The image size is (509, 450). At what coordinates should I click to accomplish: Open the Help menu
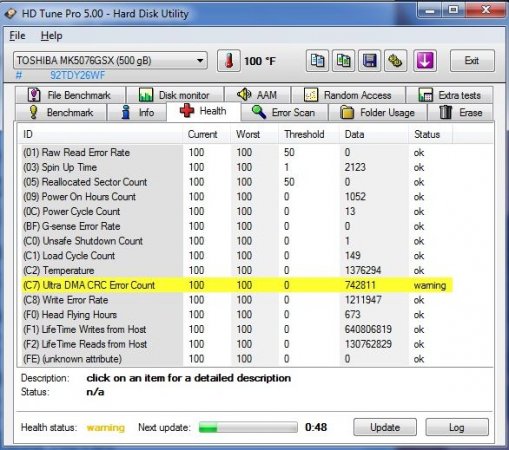(x=51, y=36)
